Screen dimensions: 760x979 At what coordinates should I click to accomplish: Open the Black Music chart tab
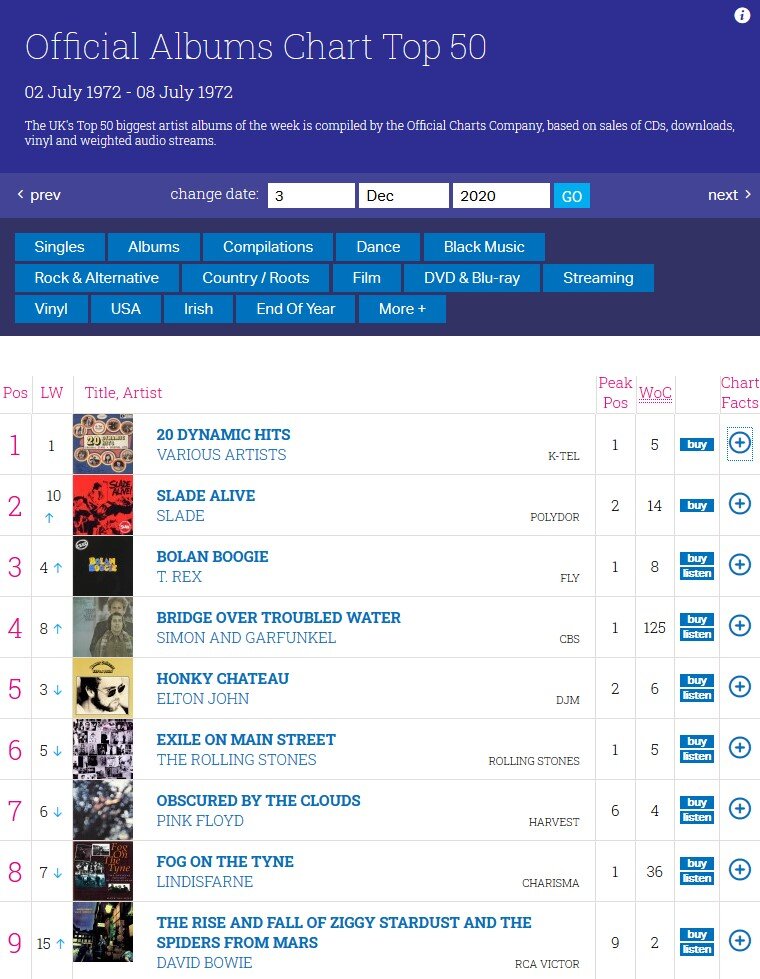(484, 247)
